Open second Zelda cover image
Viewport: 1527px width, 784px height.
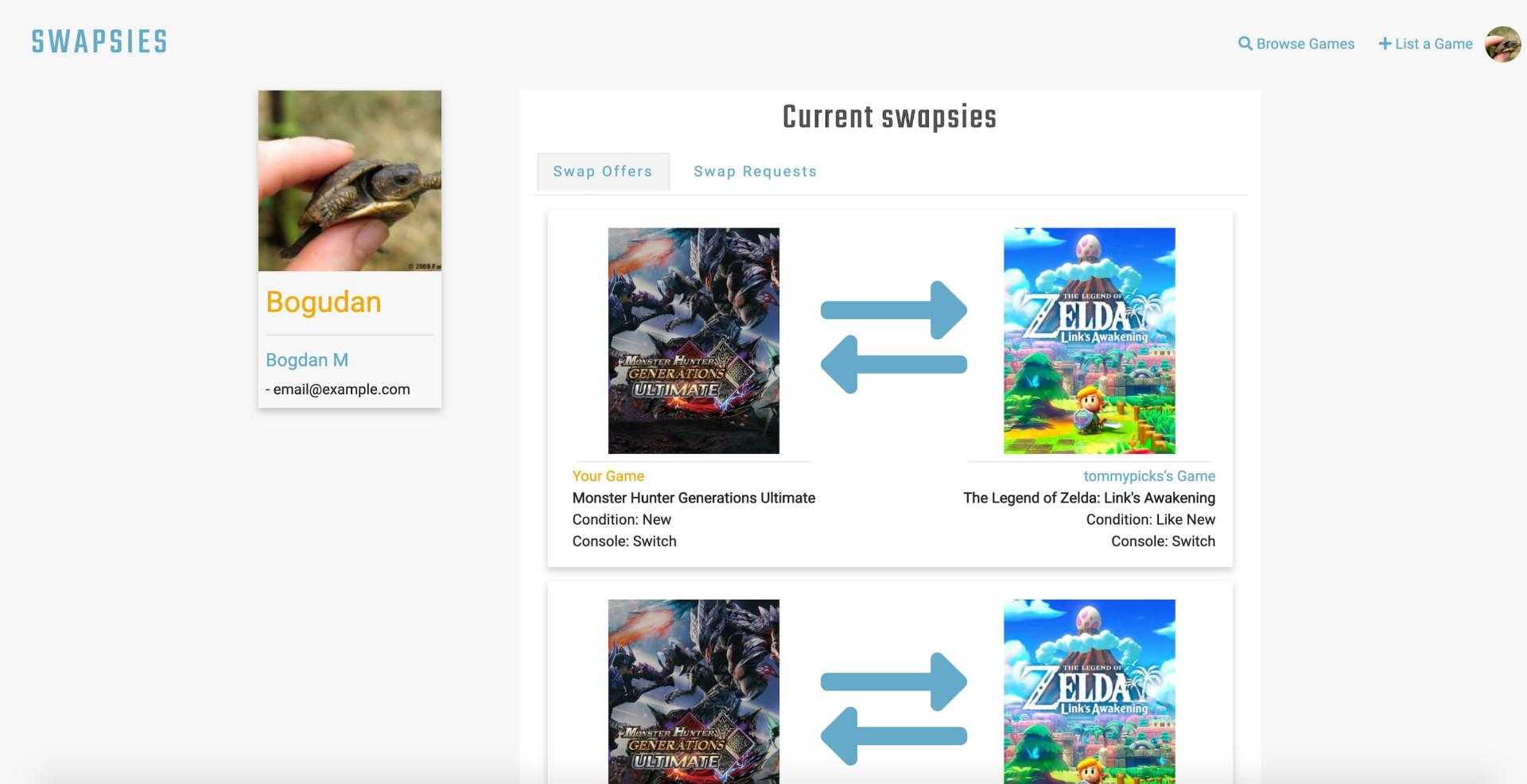tap(1089, 690)
